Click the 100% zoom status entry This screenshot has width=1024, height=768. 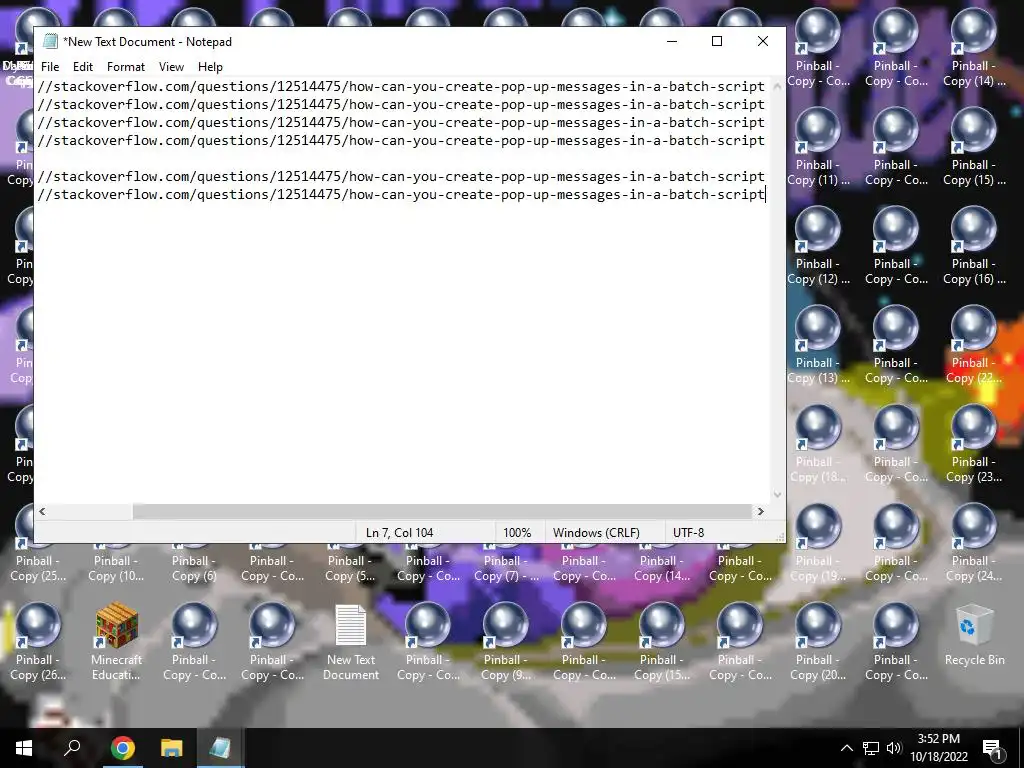517,532
